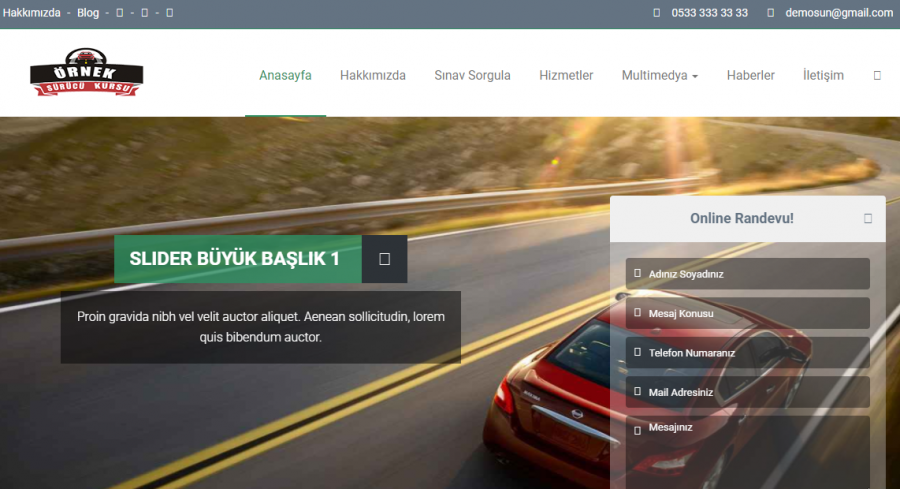Go to Sınav Sorgula in the main menu
This screenshot has height=489, width=900.
click(x=472, y=75)
